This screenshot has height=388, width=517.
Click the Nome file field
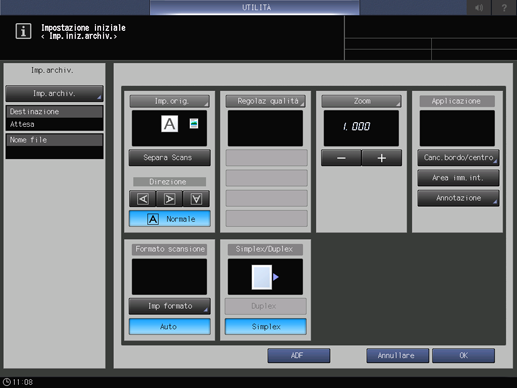click(54, 146)
